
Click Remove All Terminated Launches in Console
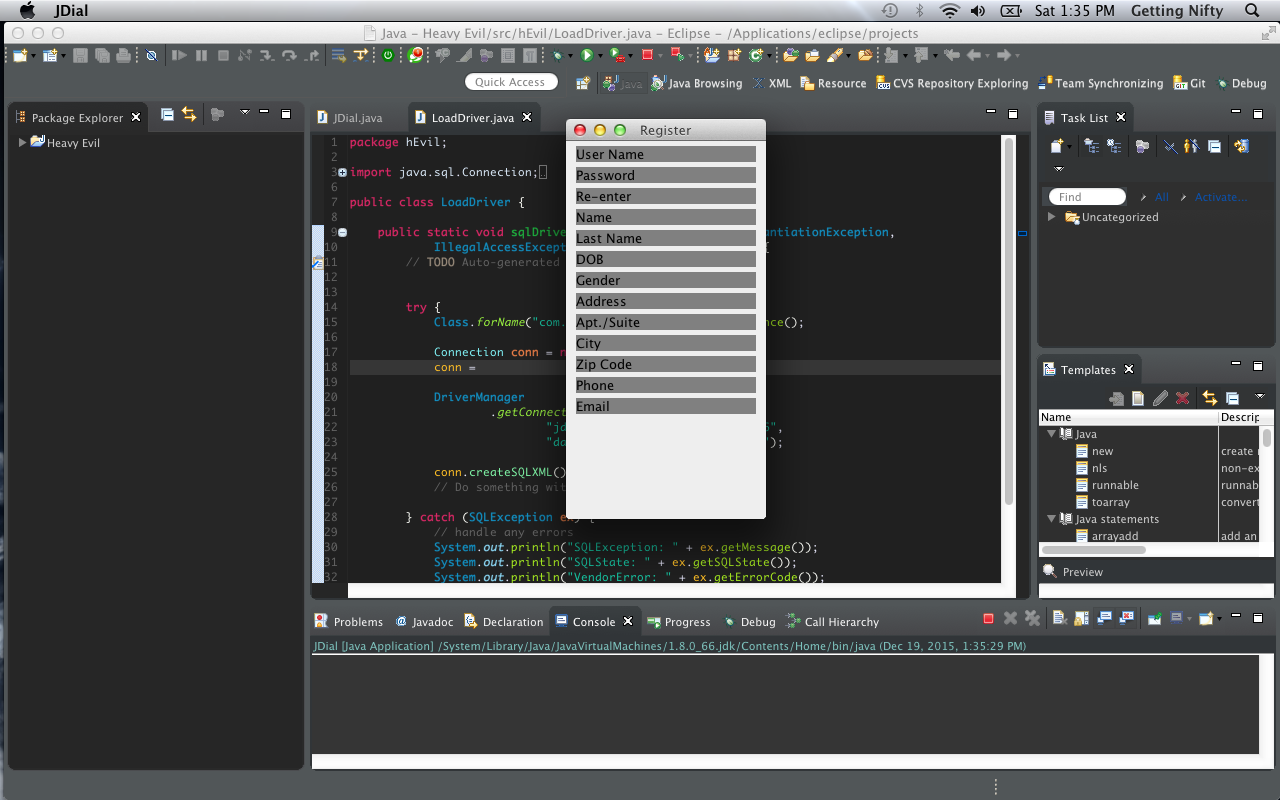[x=1032, y=619]
